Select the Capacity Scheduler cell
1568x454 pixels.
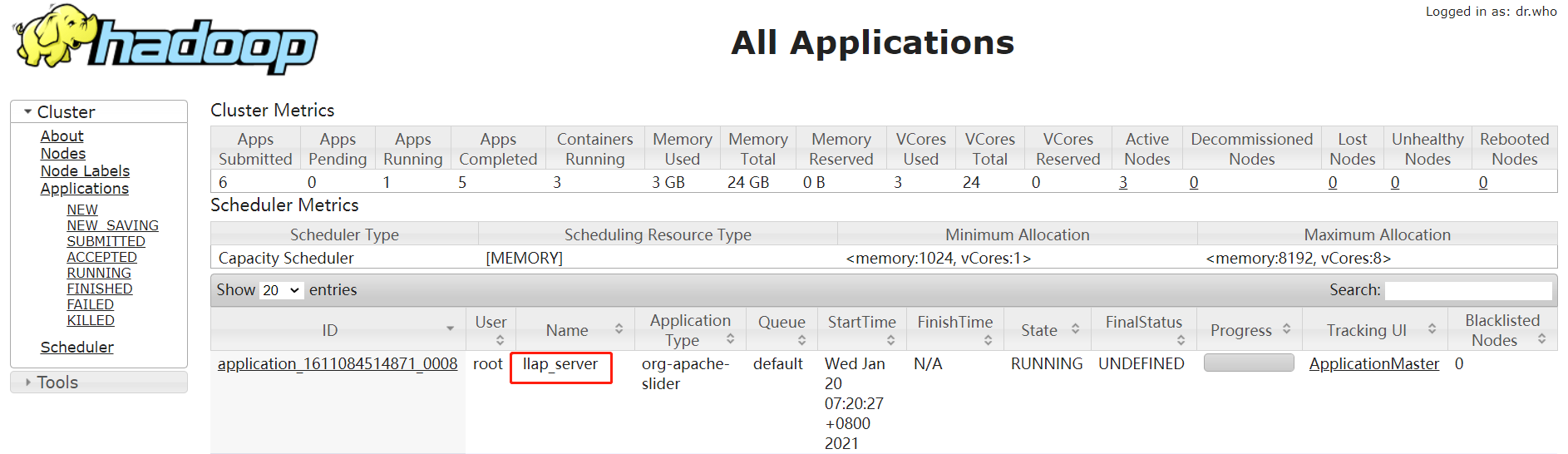[286, 259]
